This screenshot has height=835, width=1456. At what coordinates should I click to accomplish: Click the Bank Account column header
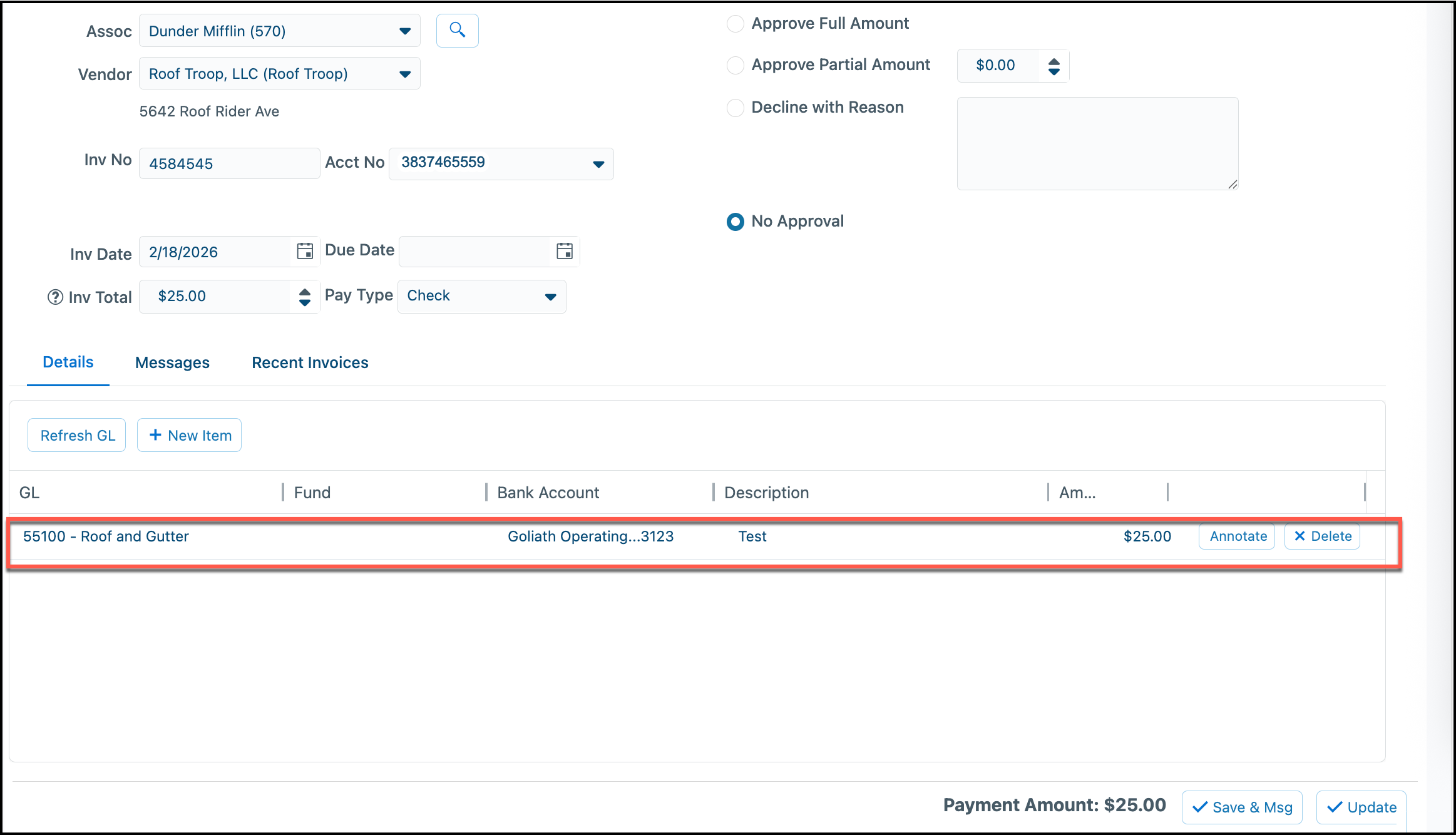pos(548,493)
